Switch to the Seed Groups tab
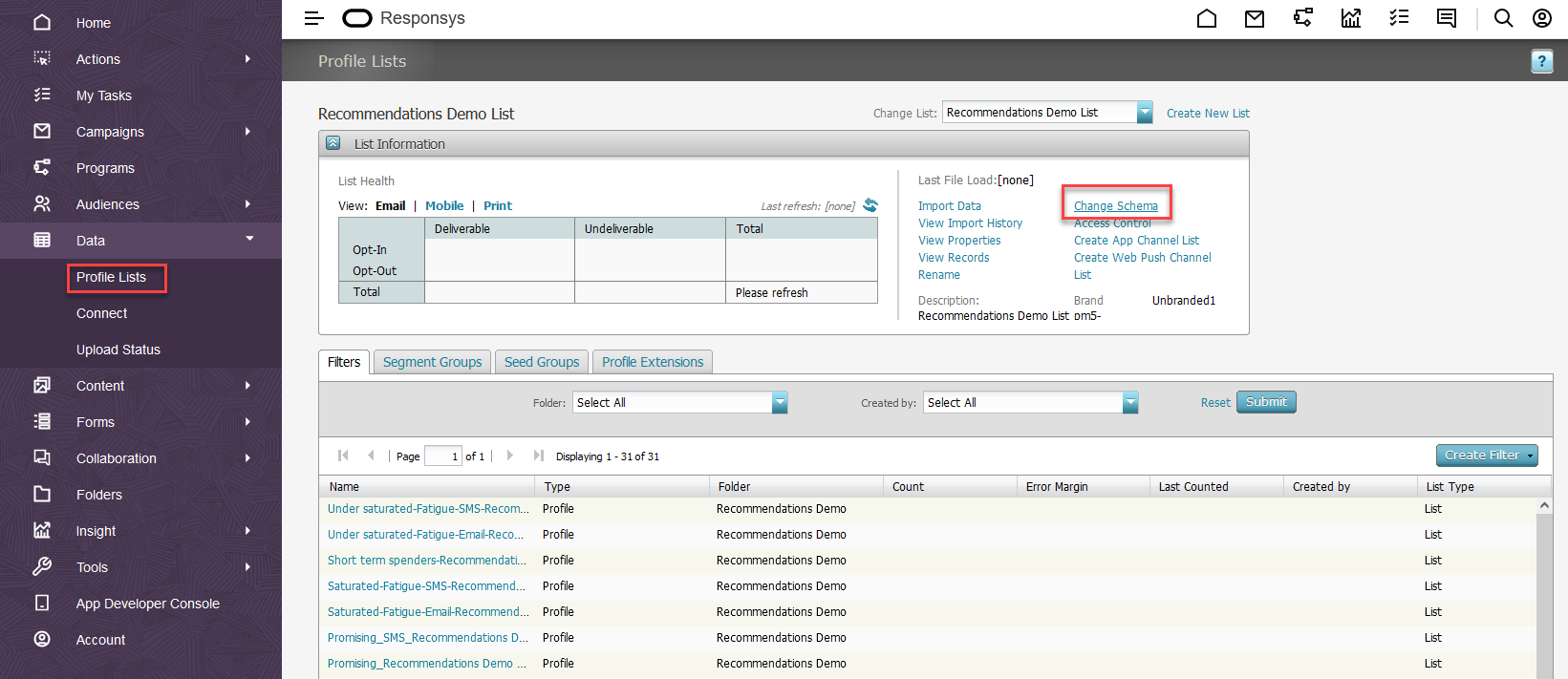The height and width of the screenshot is (679, 1568). tap(542, 362)
